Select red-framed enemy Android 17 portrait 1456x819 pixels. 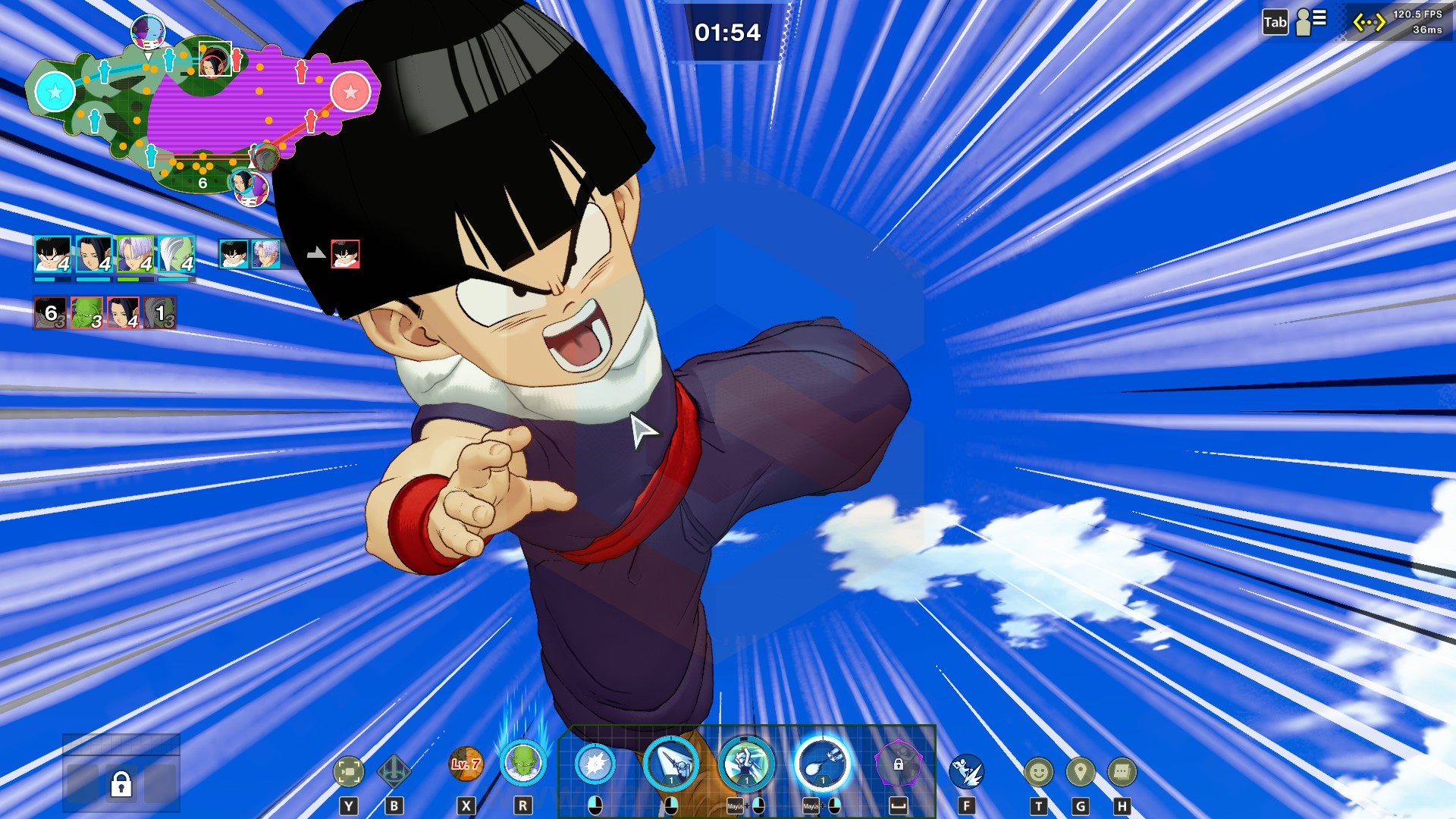[x=123, y=312]
